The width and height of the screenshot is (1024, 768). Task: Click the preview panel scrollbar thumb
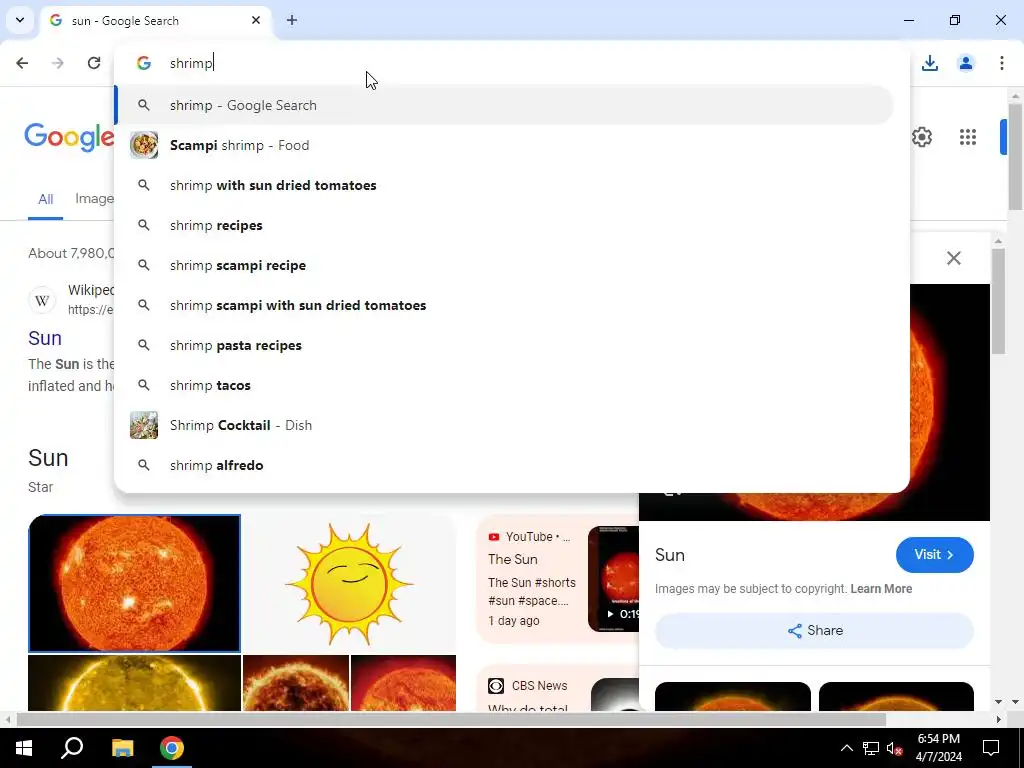997,301
